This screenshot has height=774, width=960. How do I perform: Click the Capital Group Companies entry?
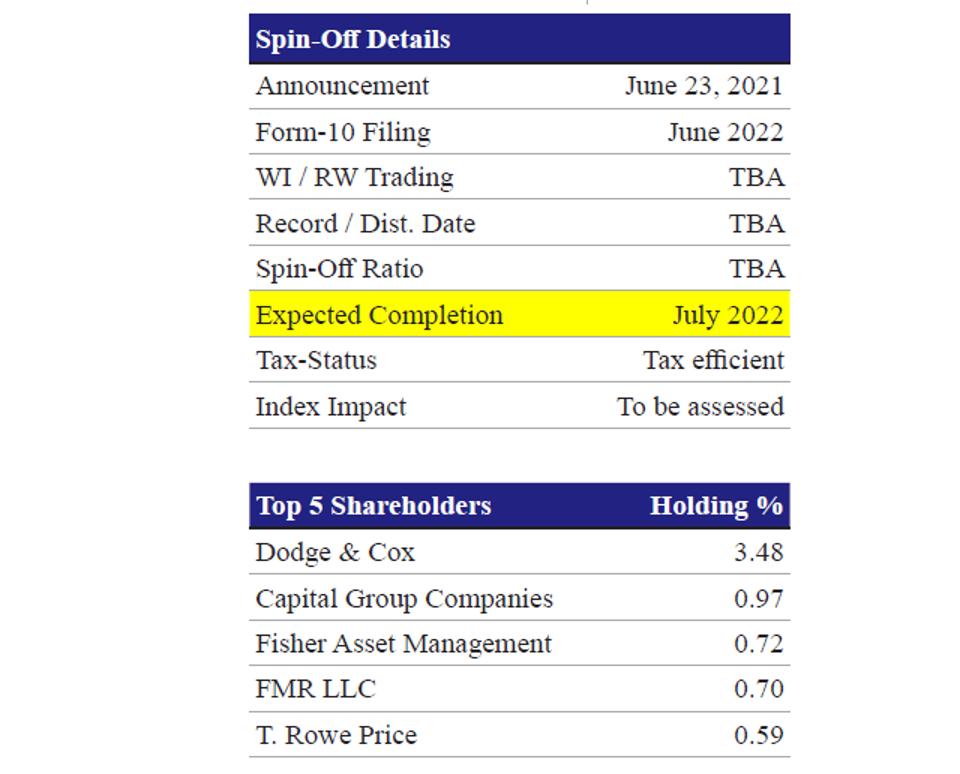pyautogui.click(x=404, y=598)
